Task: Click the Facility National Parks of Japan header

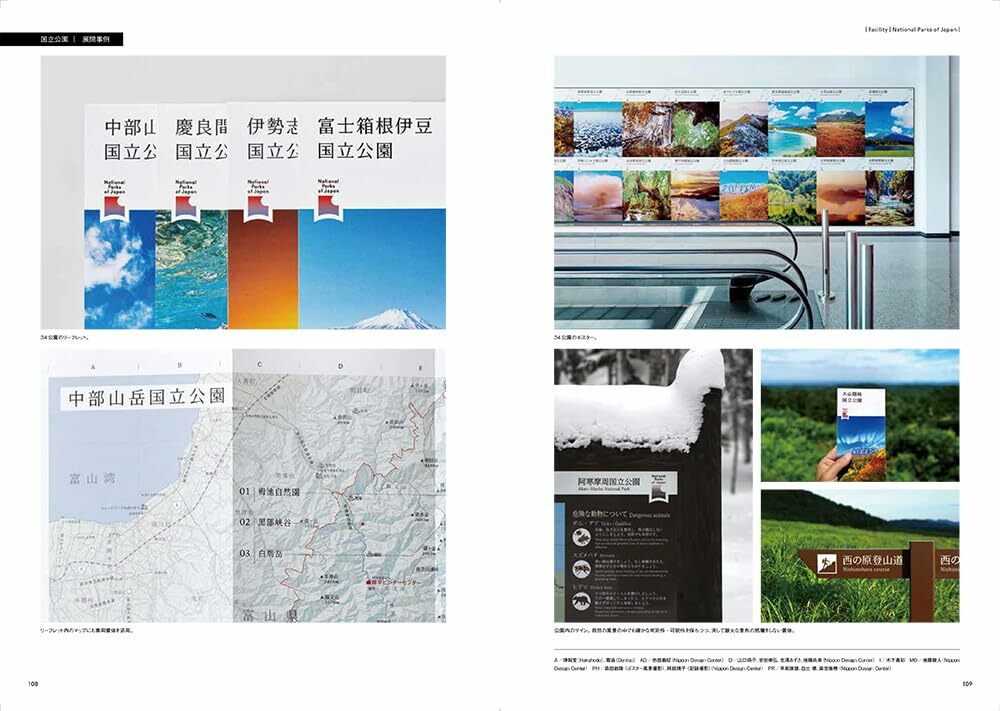Action: [x=910, y=29]
